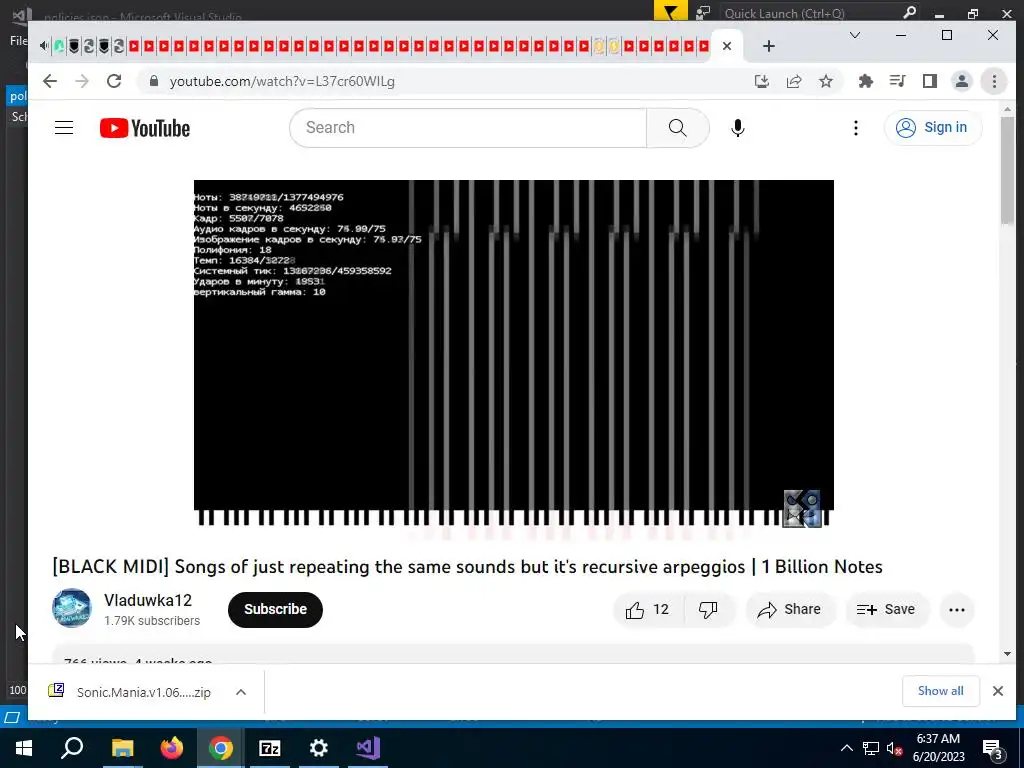
Task: Open the Vladuwka12 channel name link
Action: pyautogui.click(x=148, y=600)
